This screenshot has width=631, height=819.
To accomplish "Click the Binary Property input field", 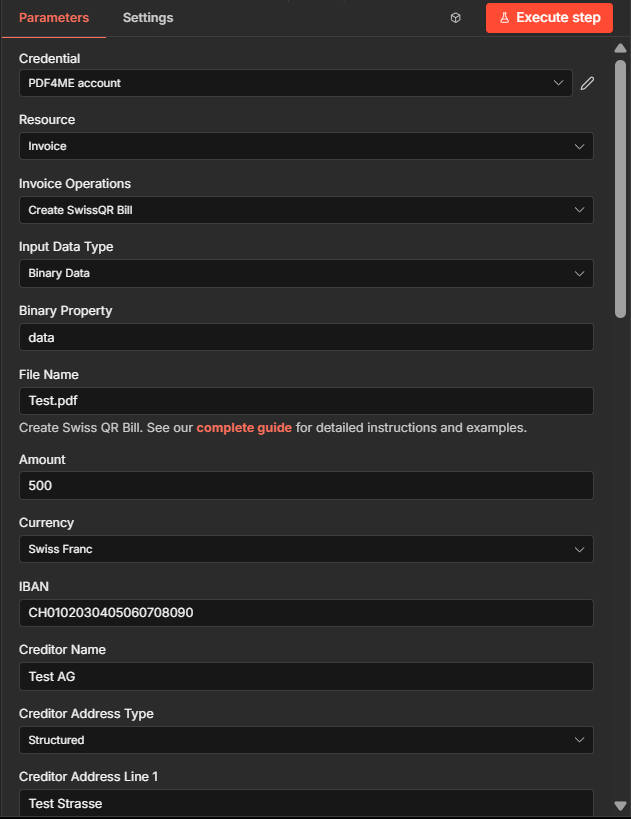I will click(x=306, y=338).
